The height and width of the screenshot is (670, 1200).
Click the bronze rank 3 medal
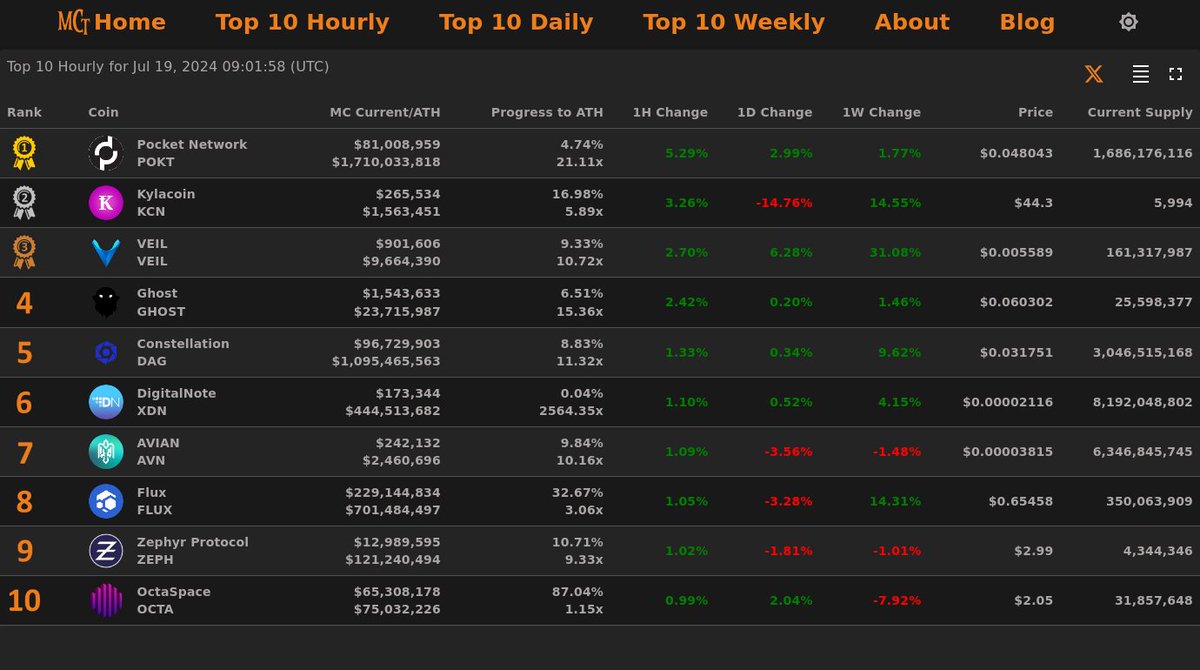pyautogui.click(x=24, y=253)
